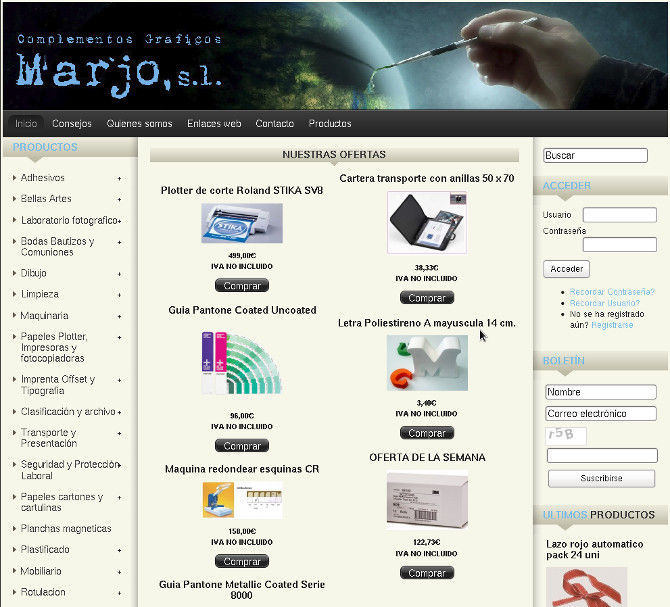Expand the Maquinaria submenu
670x607 pixels.
119,316
